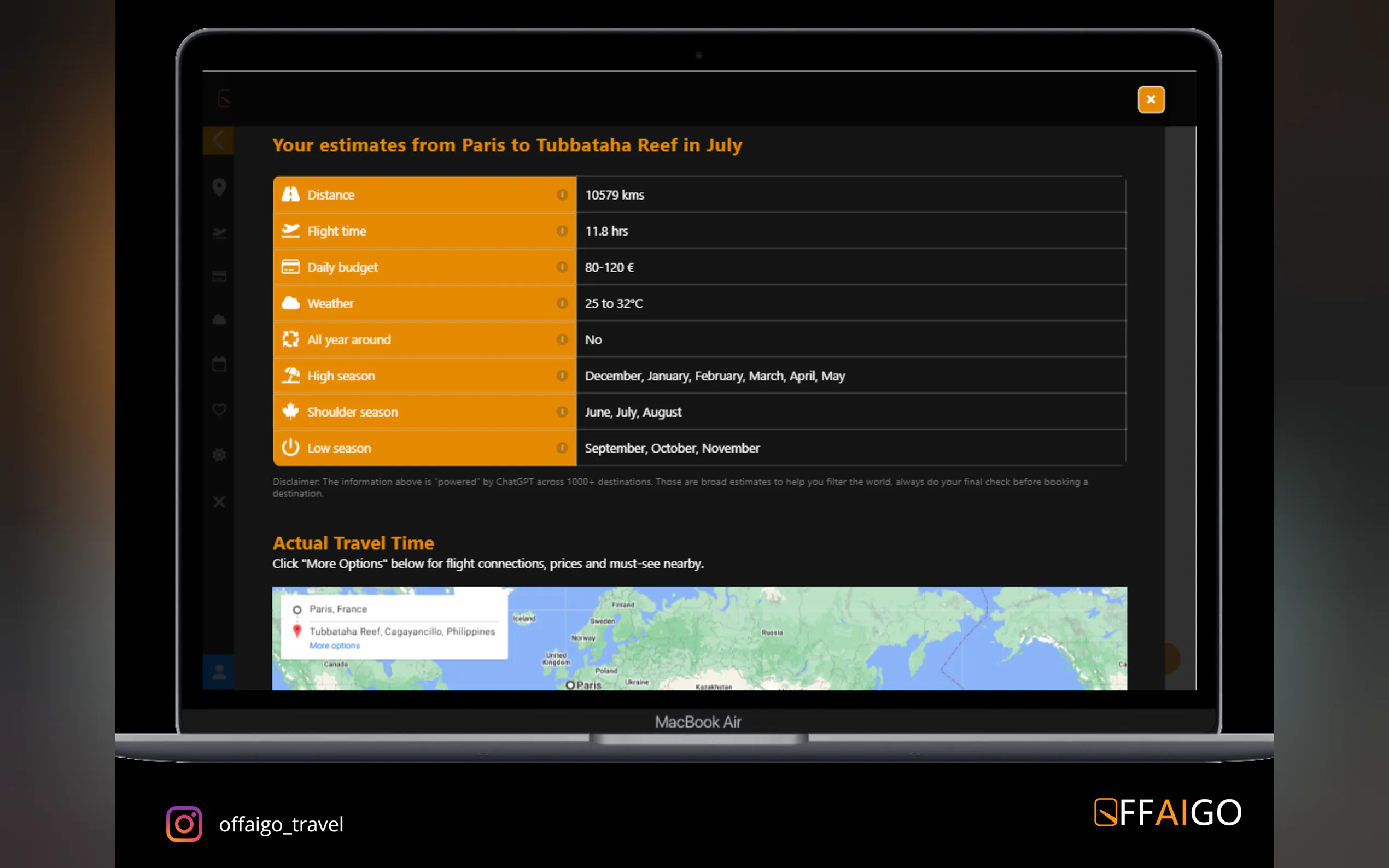Viewport: 1389px width, 868px height.
Task: Click the Paris marker on the map
Action: 570,684
